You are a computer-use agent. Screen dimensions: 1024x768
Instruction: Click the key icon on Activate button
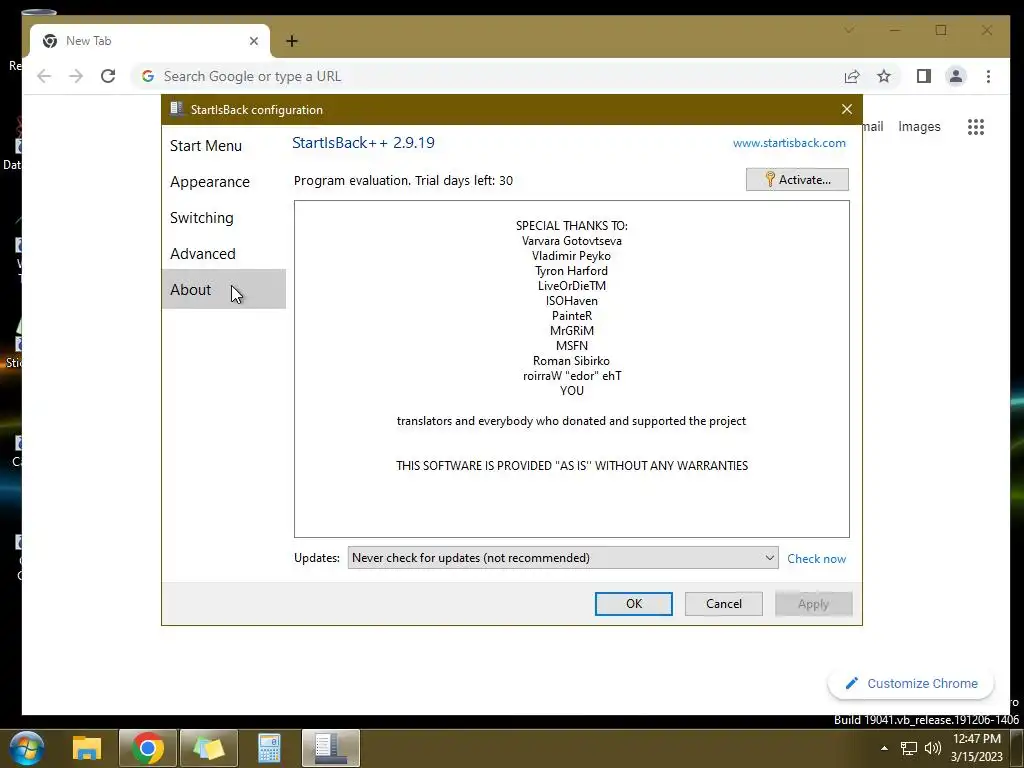pos(769,179)
